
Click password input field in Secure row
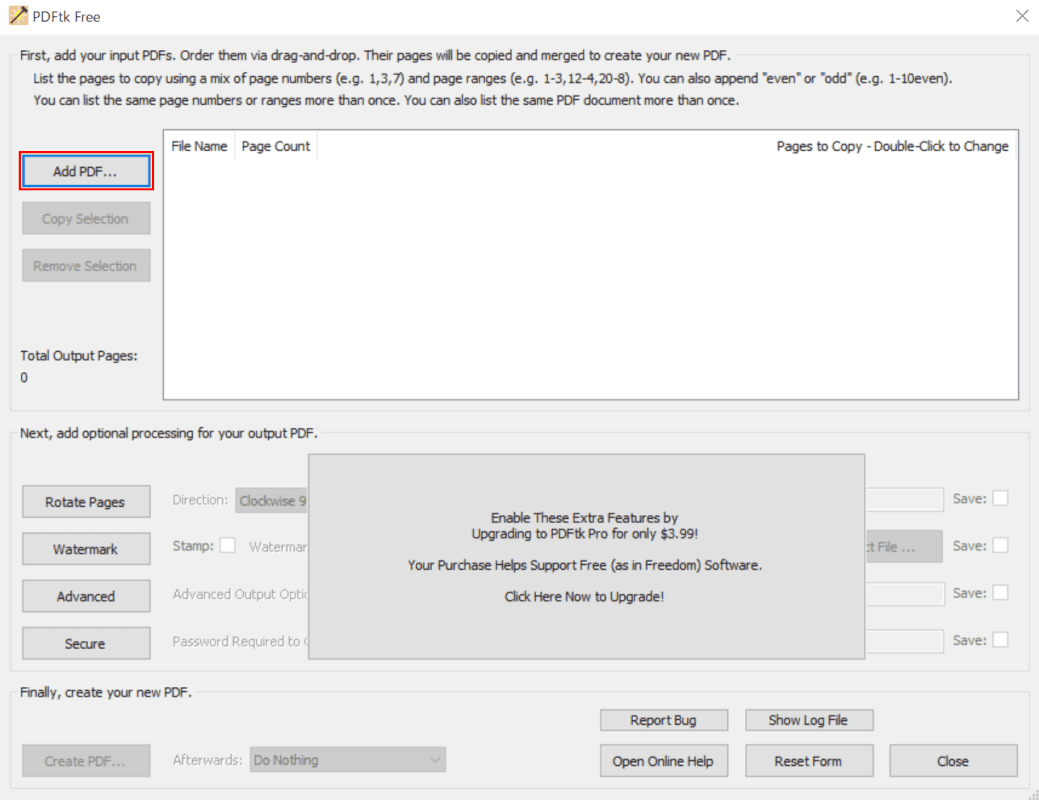904,641
